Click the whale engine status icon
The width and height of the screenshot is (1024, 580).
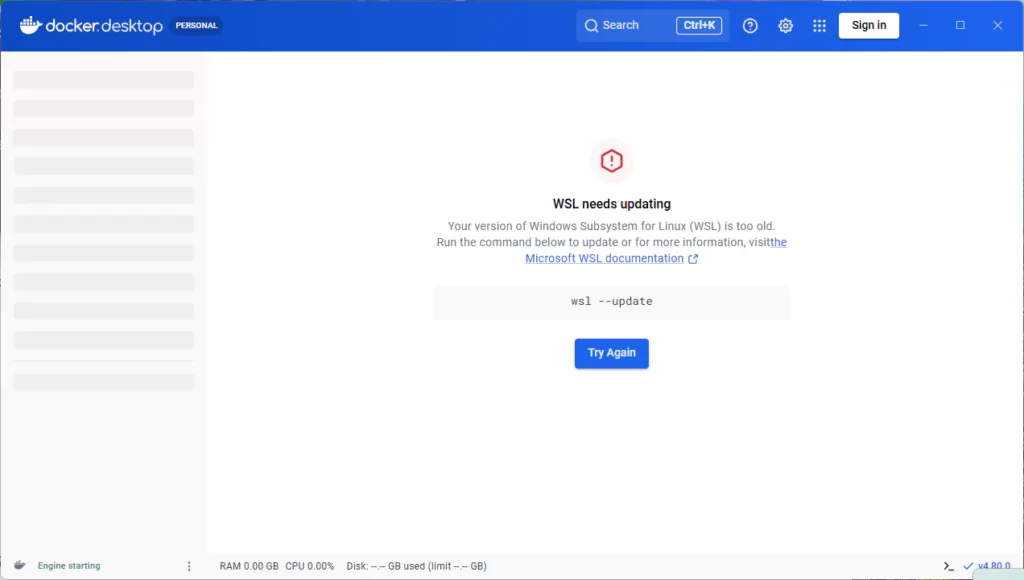[20, 565]
